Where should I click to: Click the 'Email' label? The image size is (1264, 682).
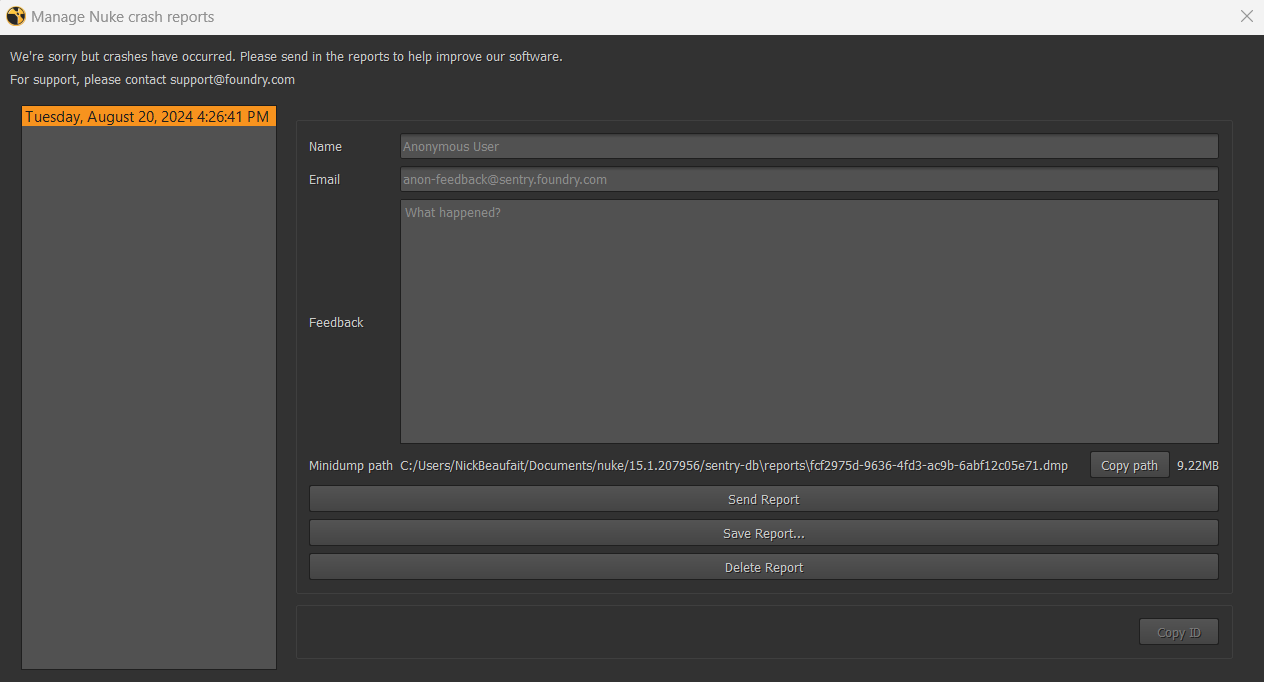pos(324,179)
